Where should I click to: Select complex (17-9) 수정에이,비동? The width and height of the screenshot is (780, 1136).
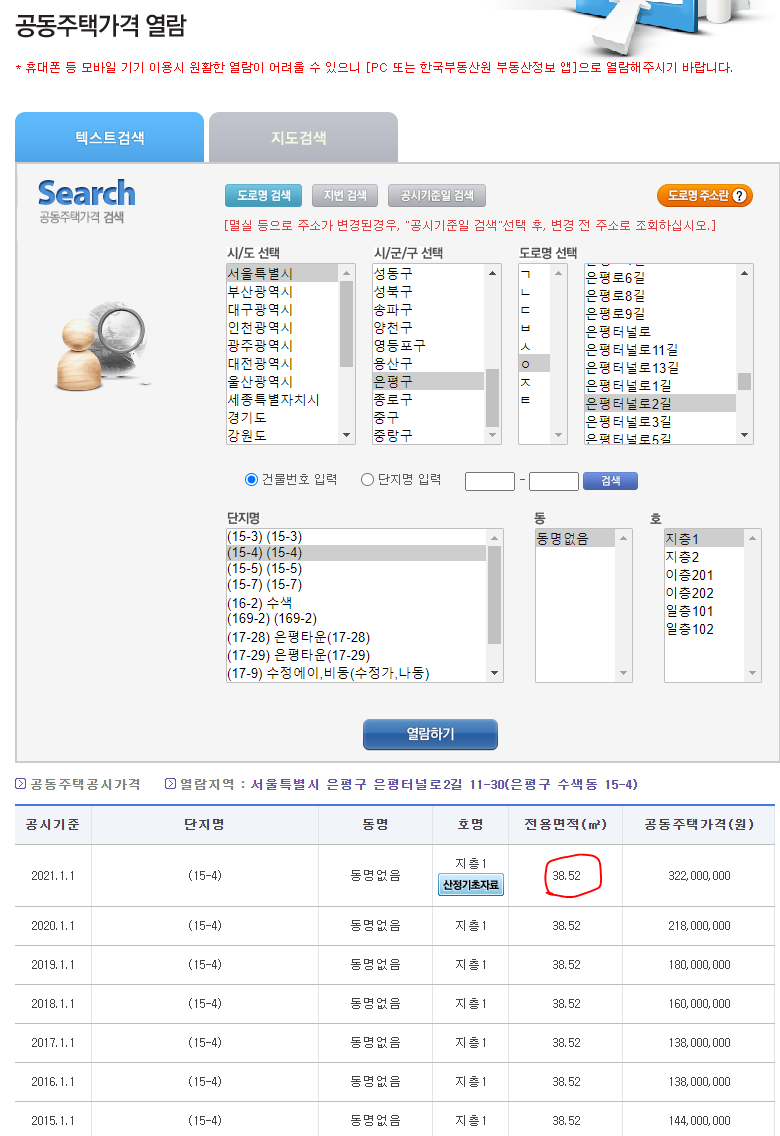coord(356,673)
